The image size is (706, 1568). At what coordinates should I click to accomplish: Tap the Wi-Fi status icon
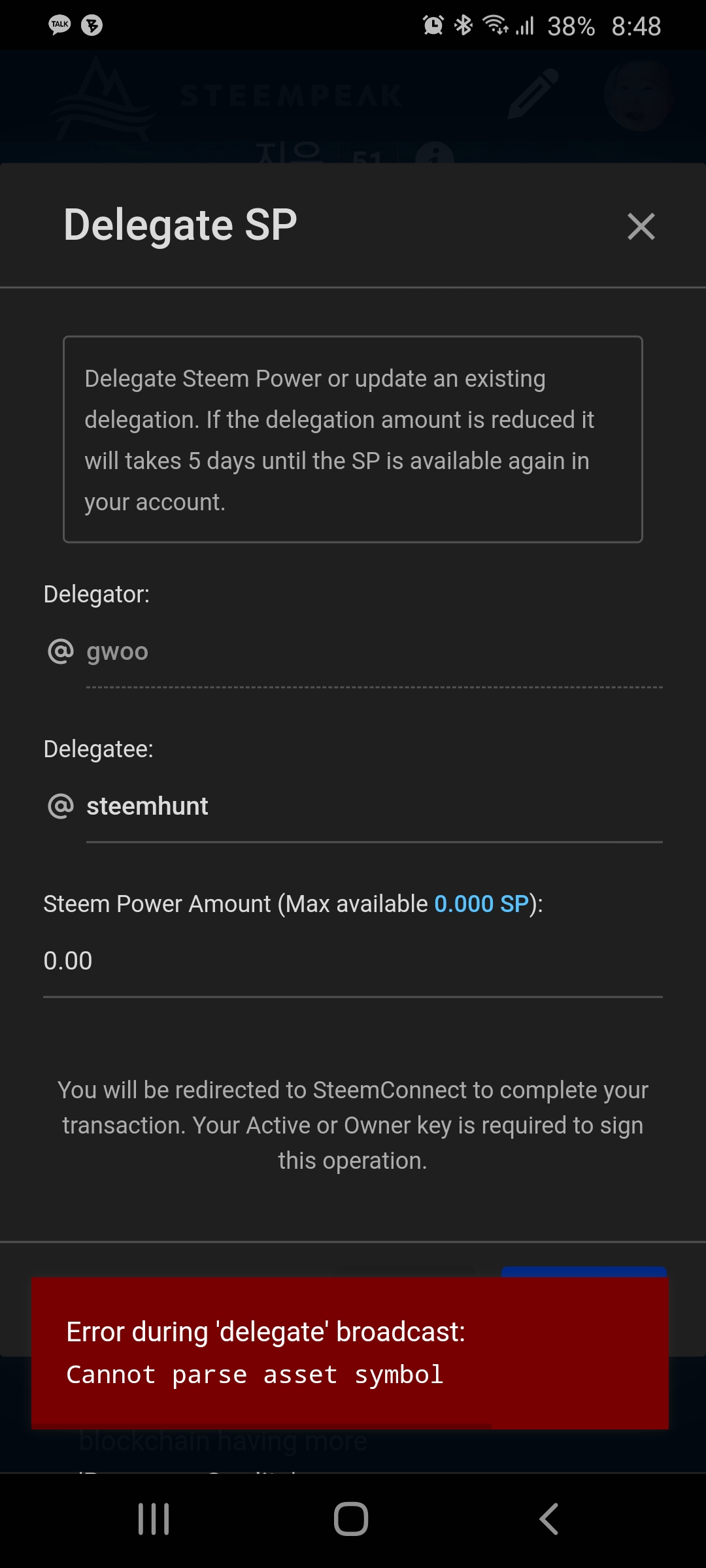click(495, 25)
